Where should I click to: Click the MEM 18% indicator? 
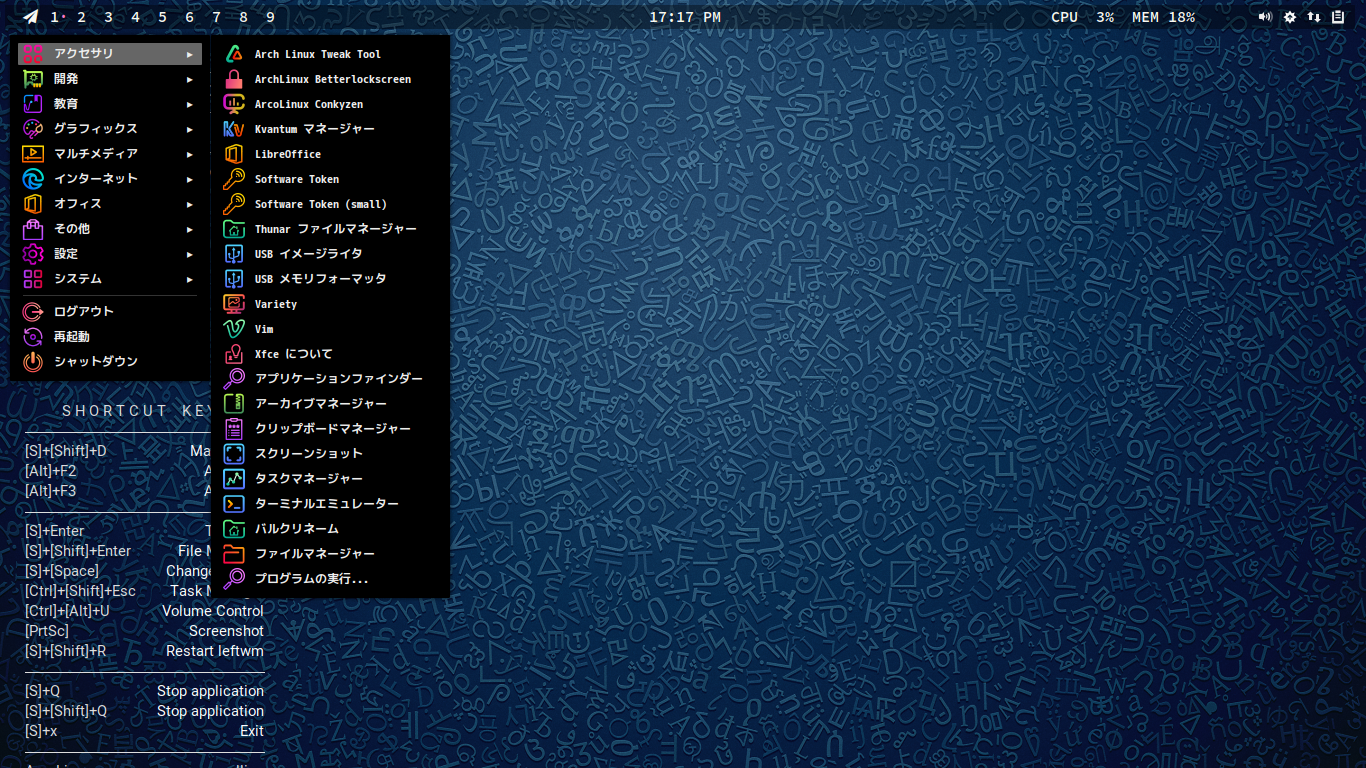pos(1163,17)
